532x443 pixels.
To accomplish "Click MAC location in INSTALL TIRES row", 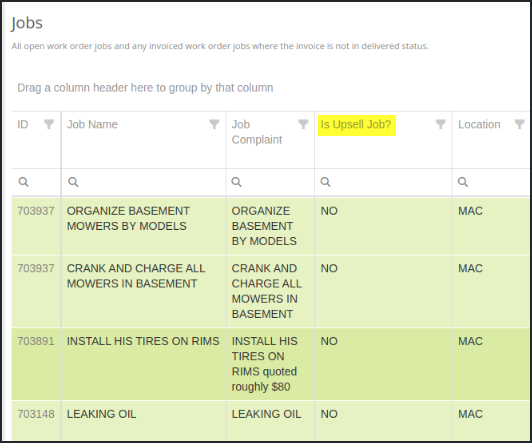I will pos(470,341).
